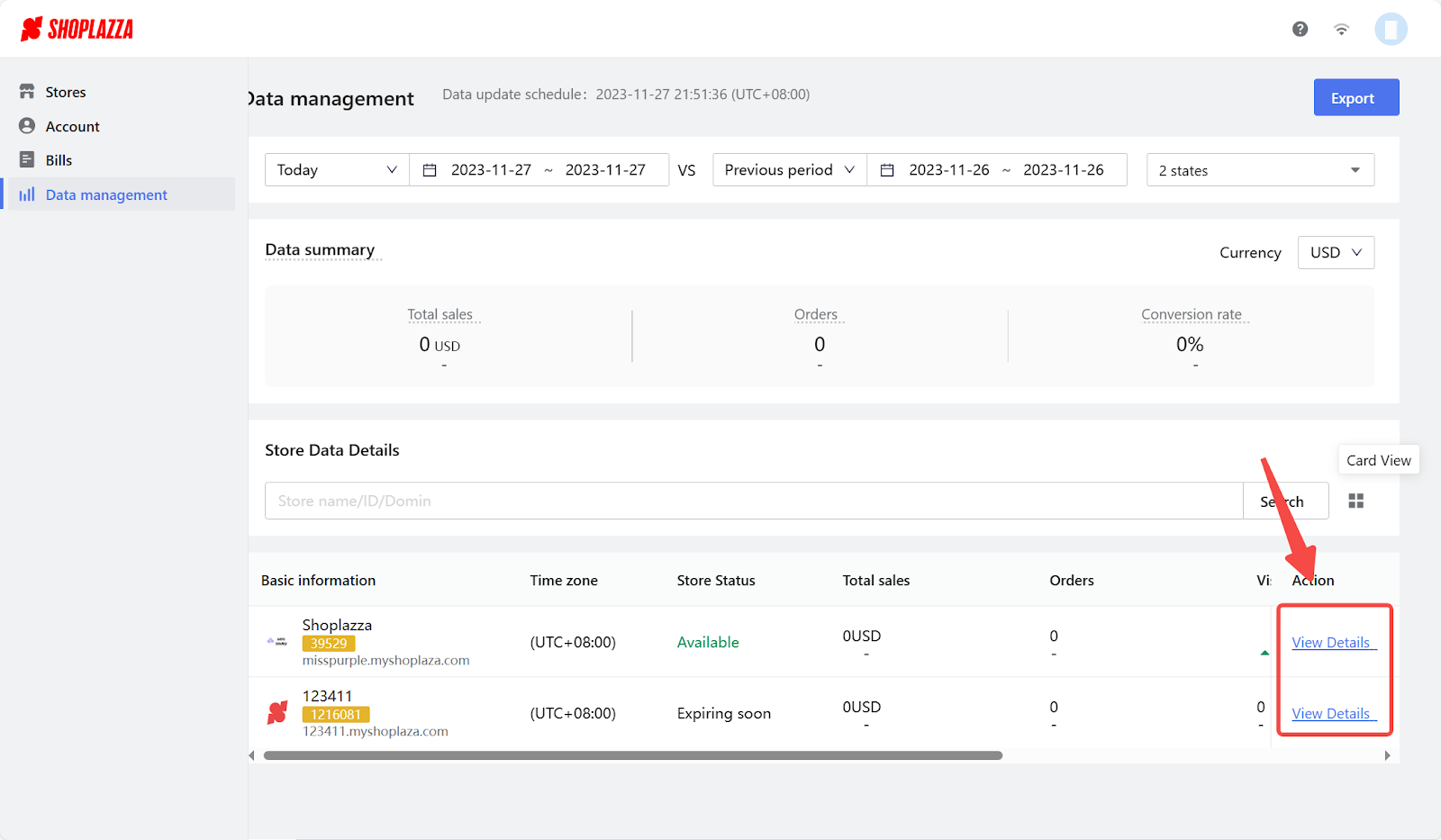Open Account from the sidebar

coord(72,126)
